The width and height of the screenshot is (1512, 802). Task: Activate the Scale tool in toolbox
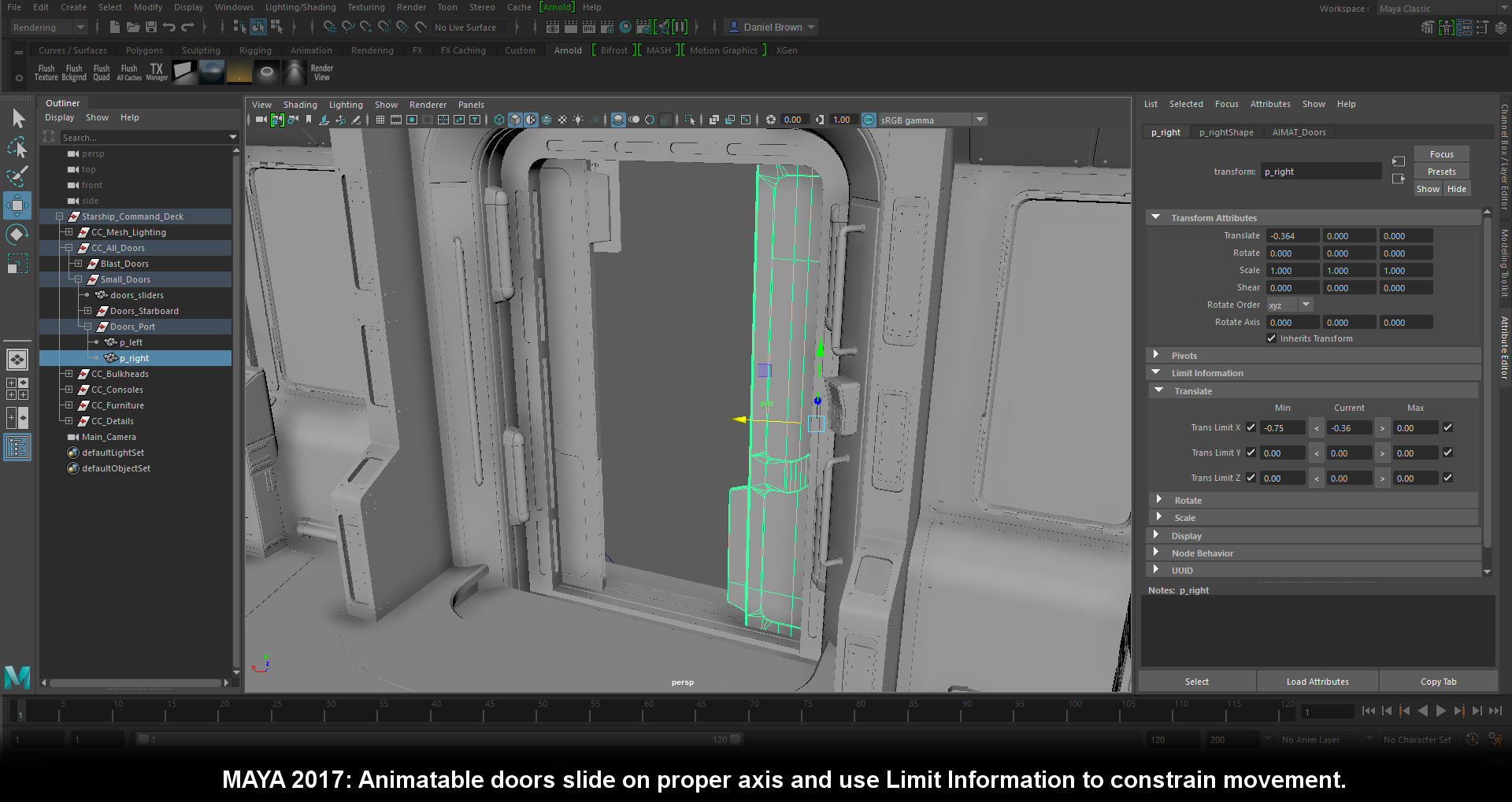(17, 264)
